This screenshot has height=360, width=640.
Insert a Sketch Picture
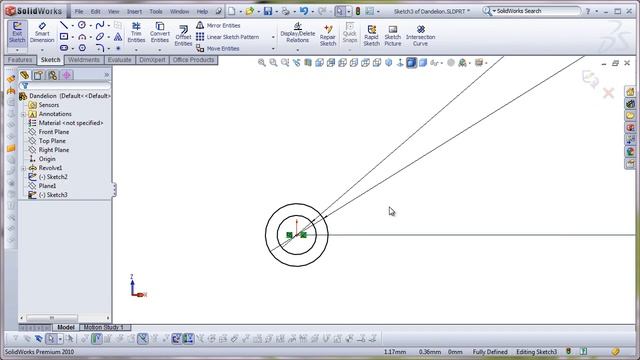pos(393,35)
